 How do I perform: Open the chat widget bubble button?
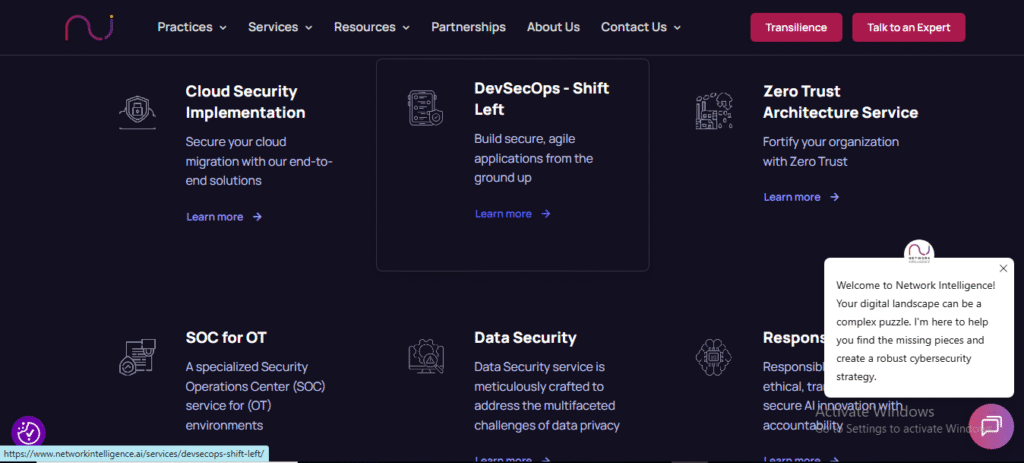point(991,426)
